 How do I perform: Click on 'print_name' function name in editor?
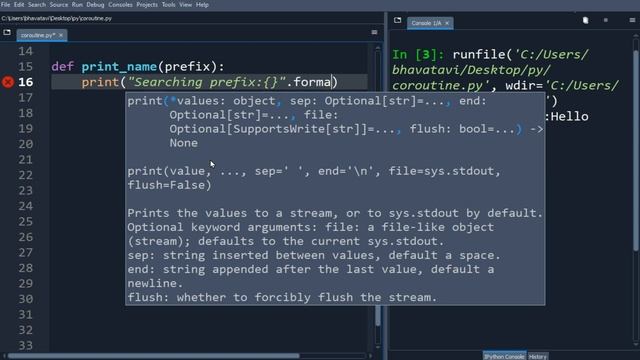pos(119,67)
